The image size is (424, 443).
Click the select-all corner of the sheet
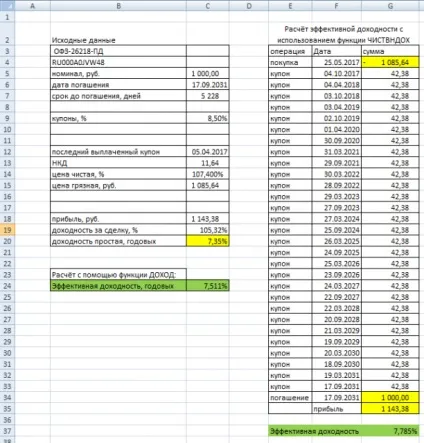(7, 6)
